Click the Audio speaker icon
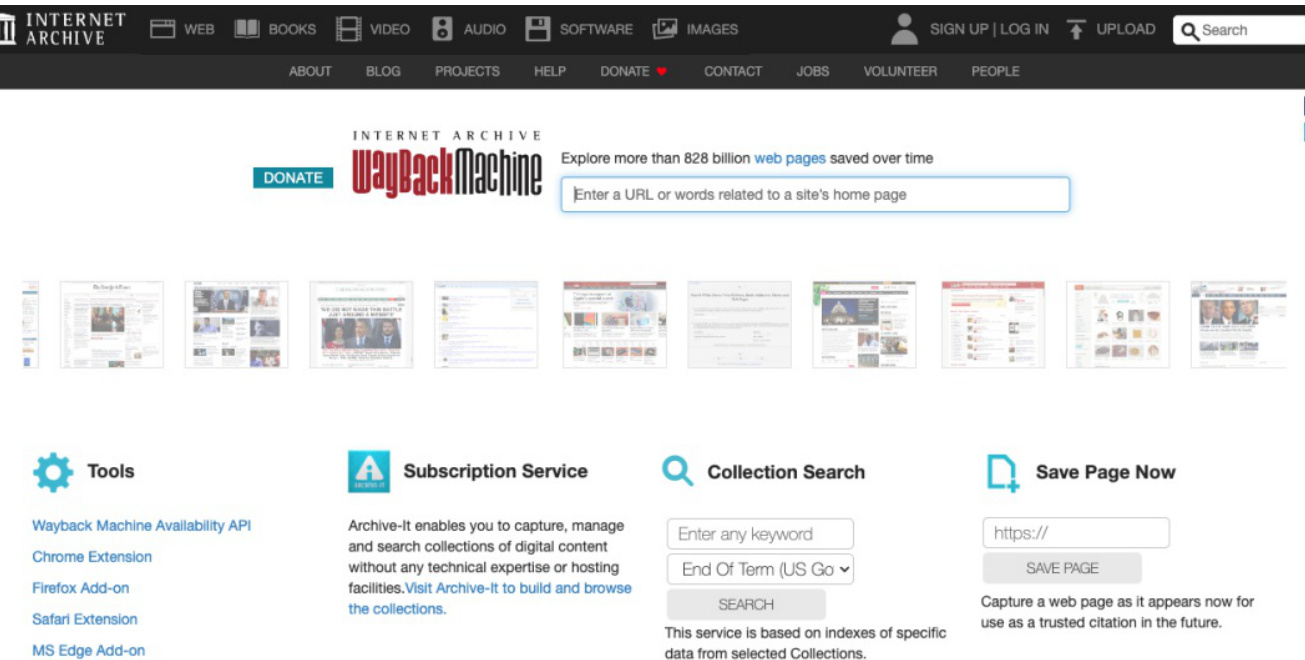1305x660 pixels. click(x=443, y=29)
